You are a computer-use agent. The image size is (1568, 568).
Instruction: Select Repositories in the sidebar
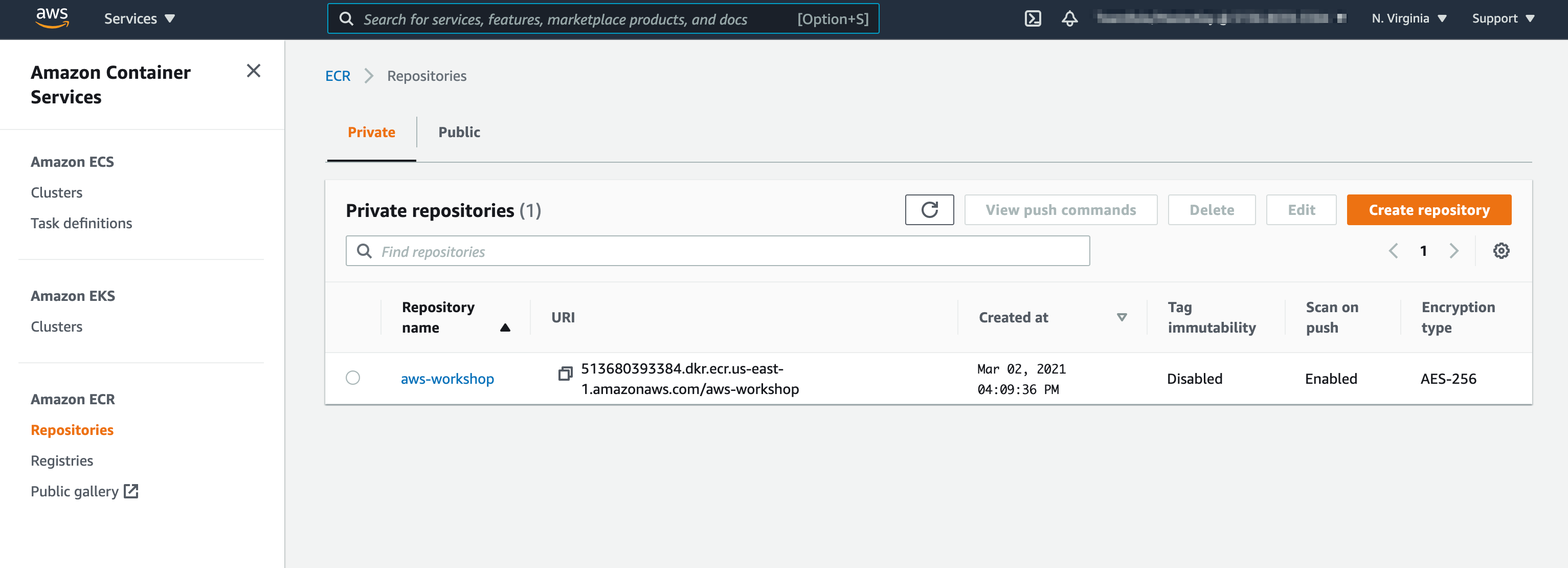pos(72,430)
